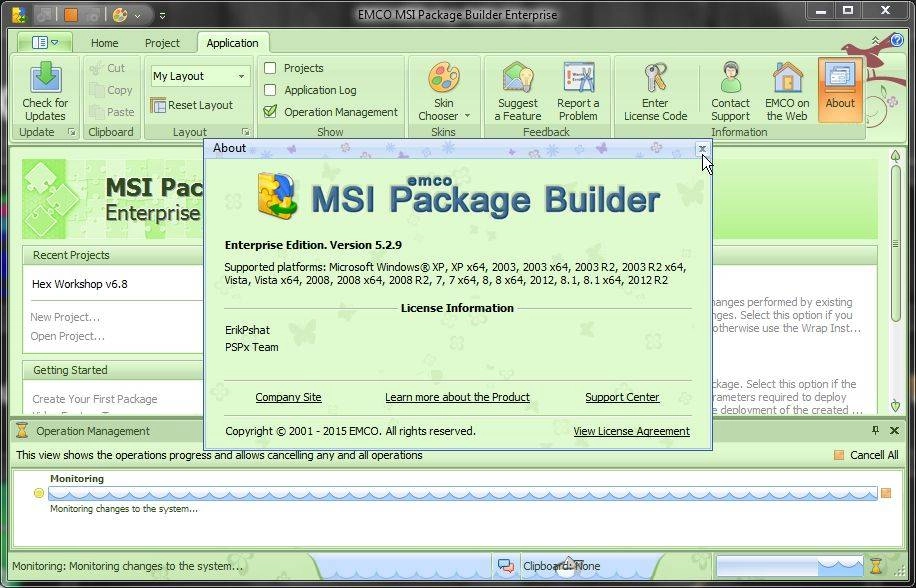Open the quick access palette dropdown arrow
Viewport: 916px width, 588px height.
(138, 16)
